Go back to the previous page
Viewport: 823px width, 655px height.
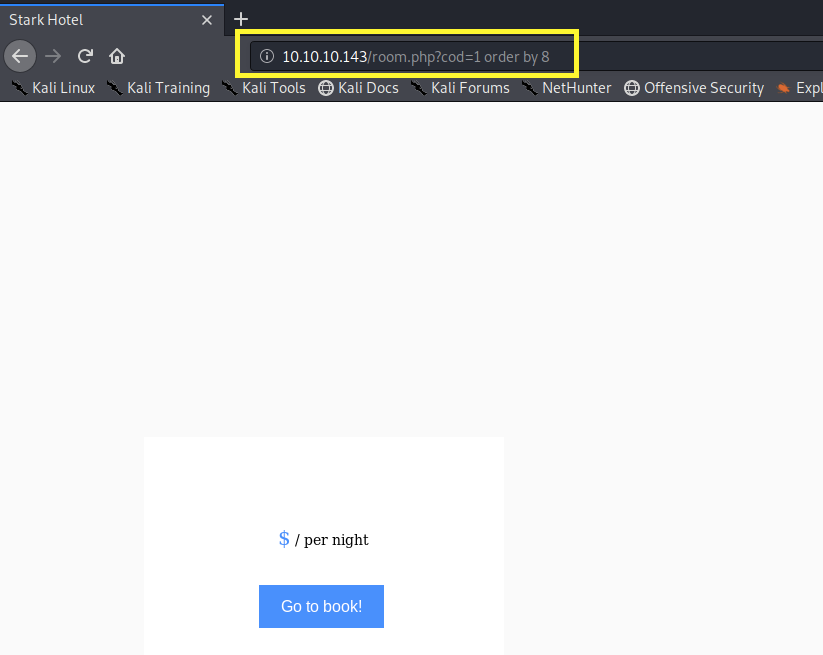[20, 56]
